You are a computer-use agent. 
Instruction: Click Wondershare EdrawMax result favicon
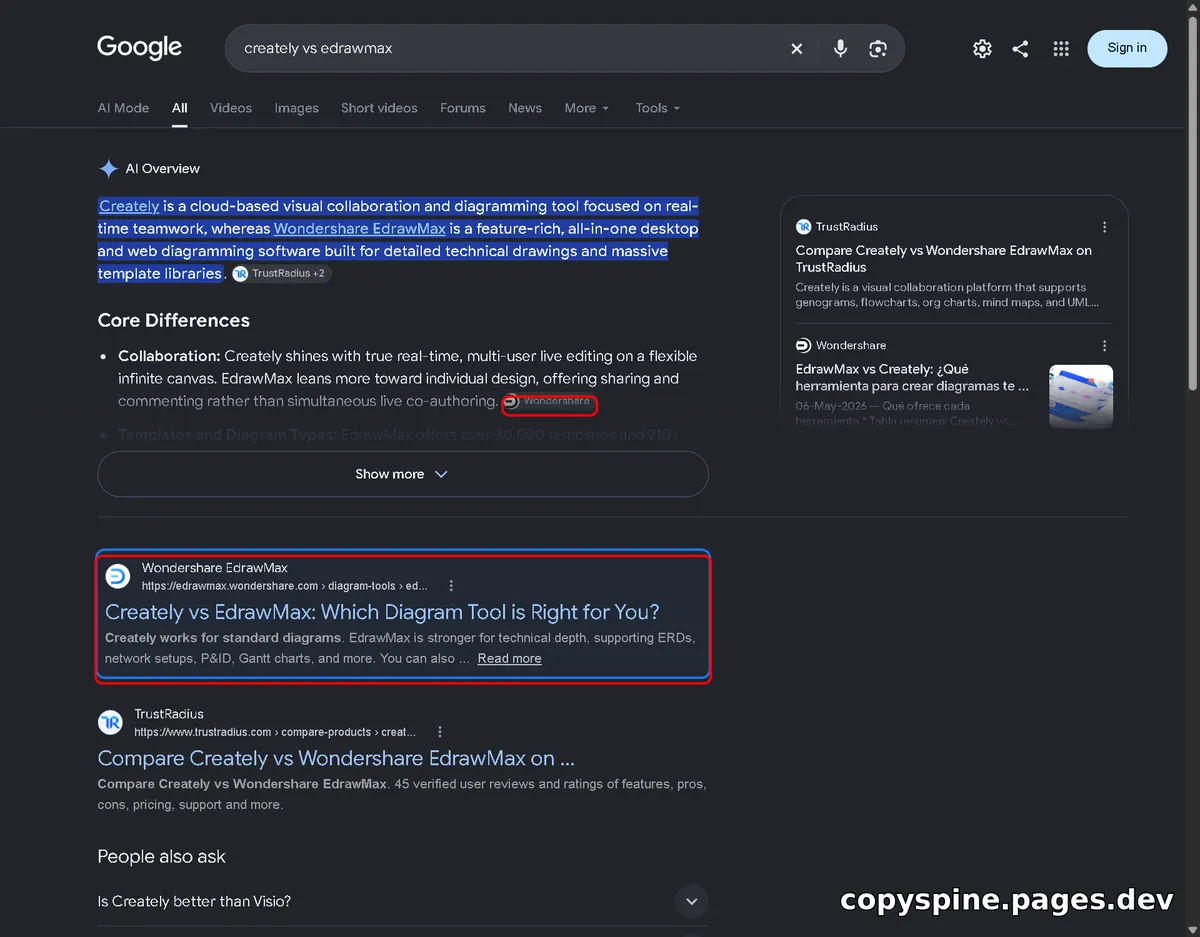pyautogui.click(x=118, y=576)
